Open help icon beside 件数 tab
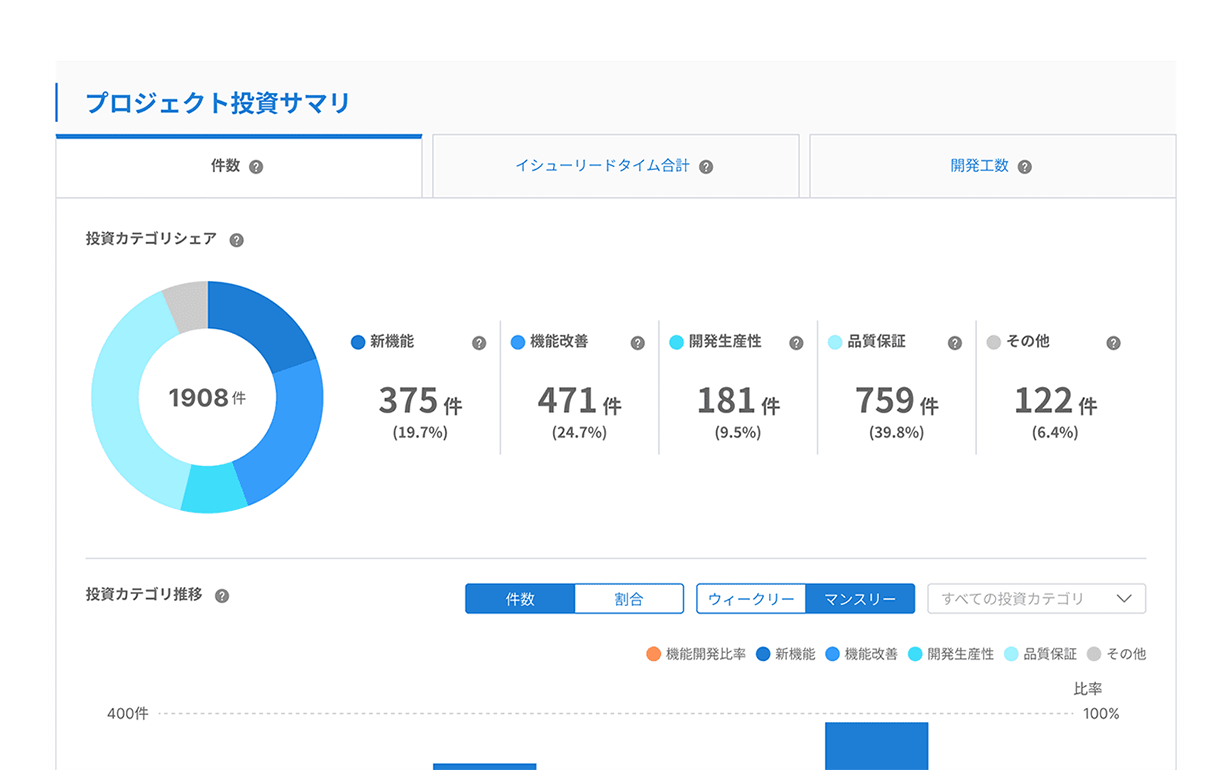The width and height of the screenshot is (1232, 770). 256,167
